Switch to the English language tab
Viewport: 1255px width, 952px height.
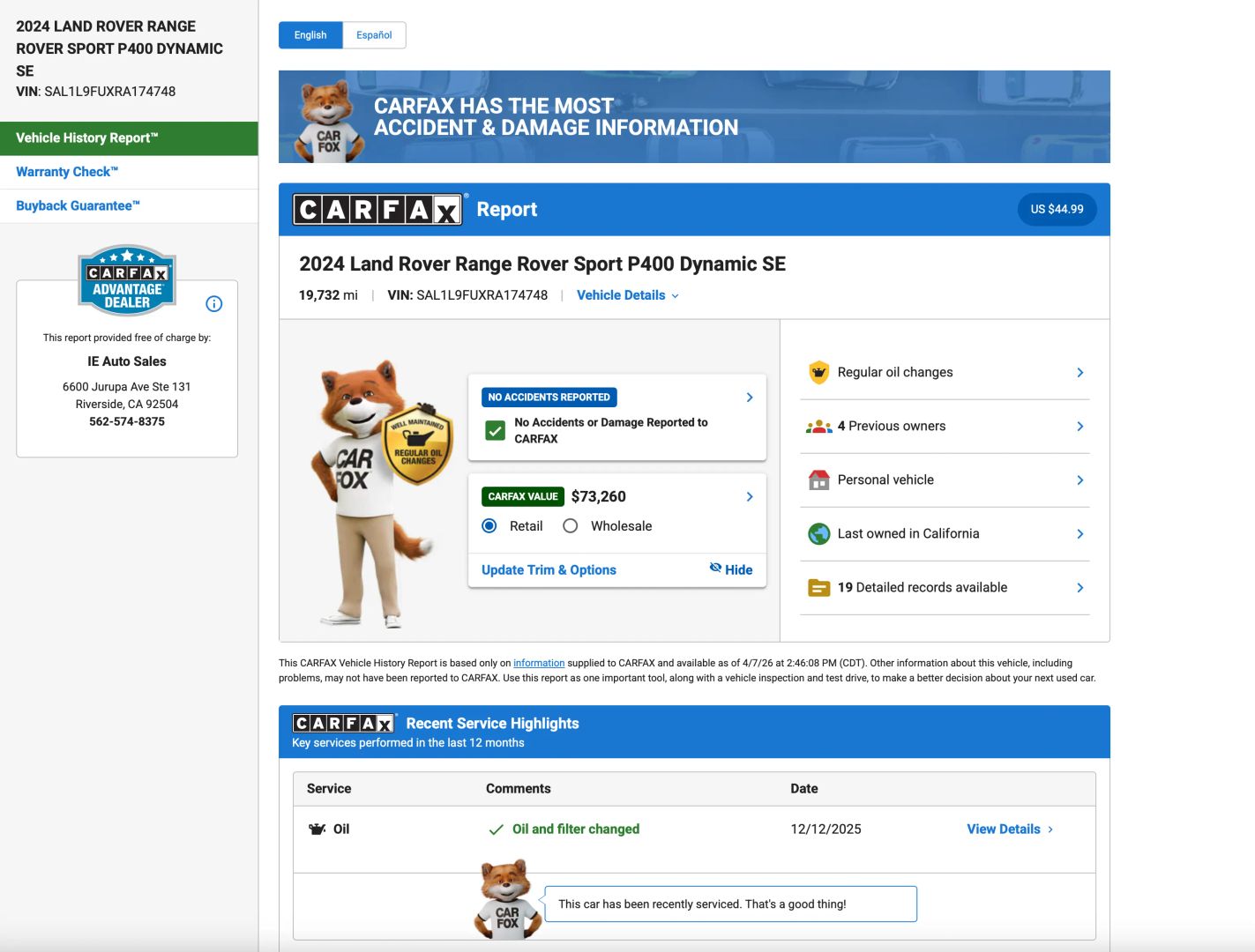(310, 35)
